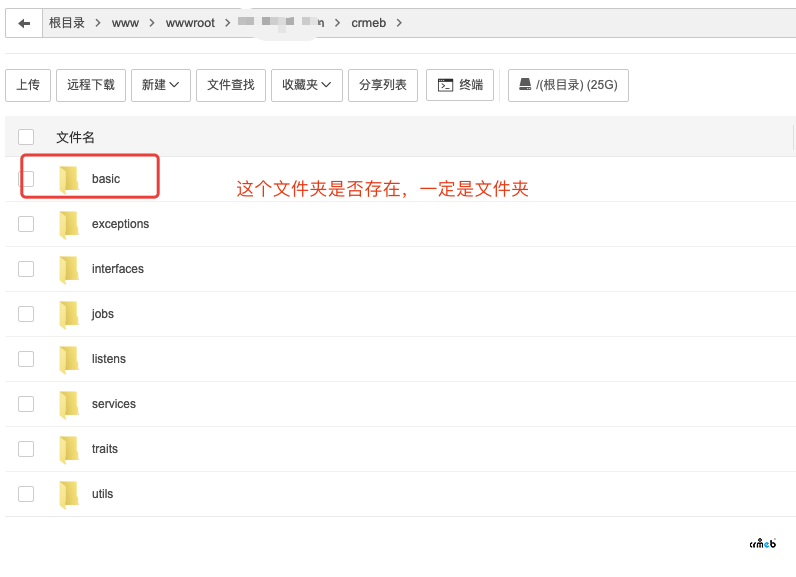Check the box beside traits folder

tap(26, 449)
